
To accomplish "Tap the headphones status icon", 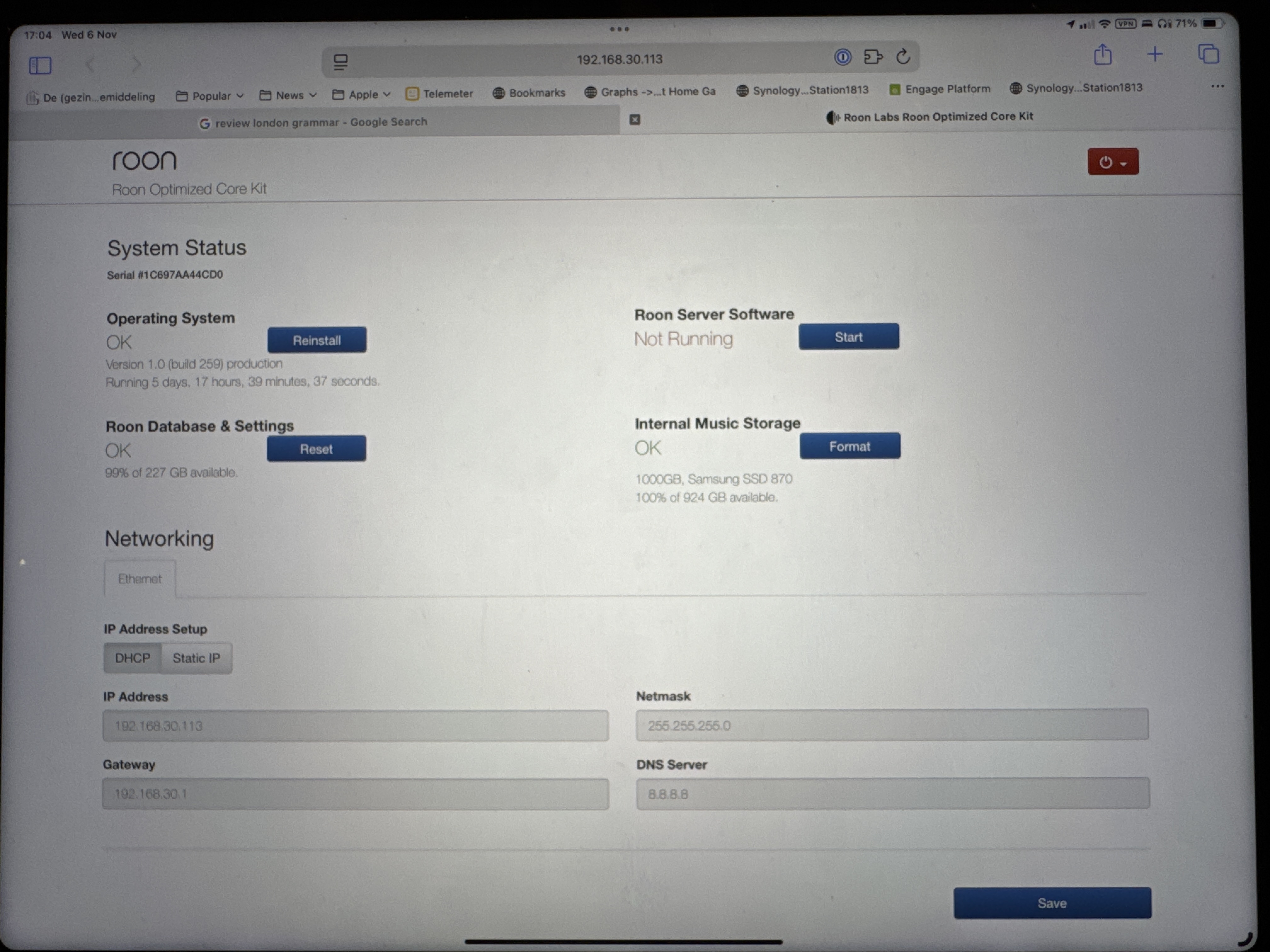I will click(1164, 24).
